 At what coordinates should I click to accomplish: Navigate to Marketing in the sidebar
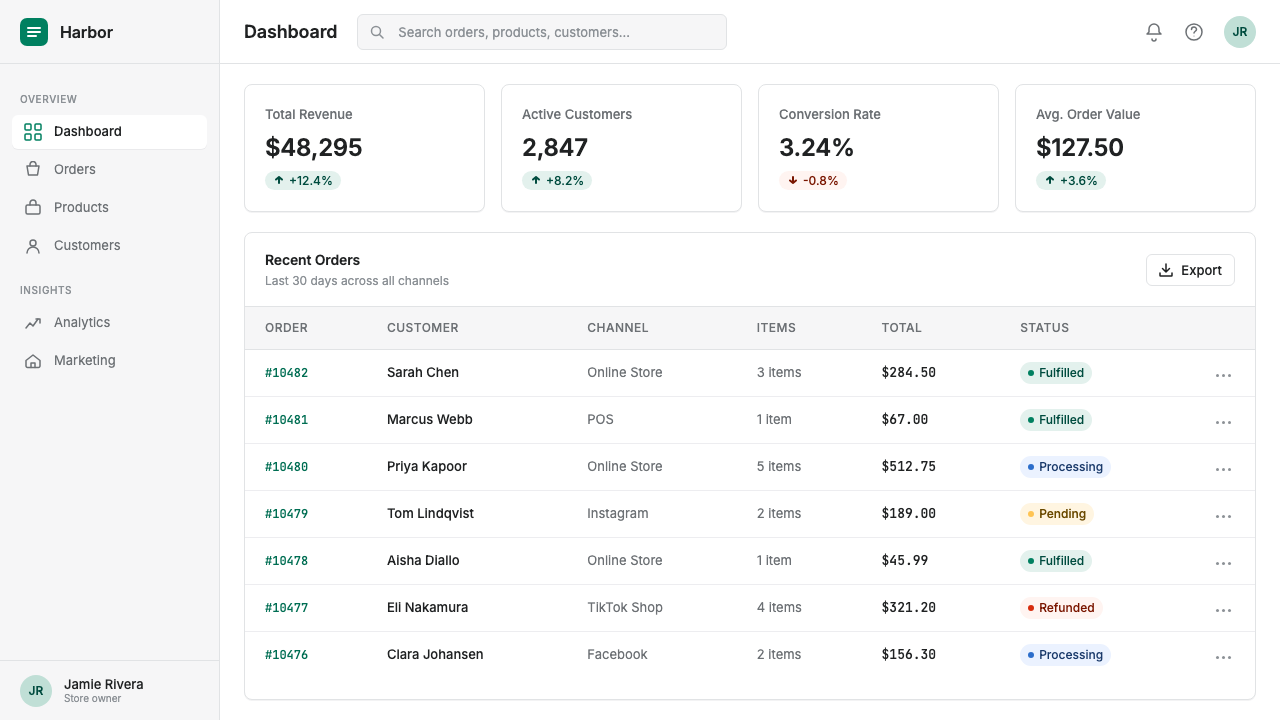click(x=110, y=361)
